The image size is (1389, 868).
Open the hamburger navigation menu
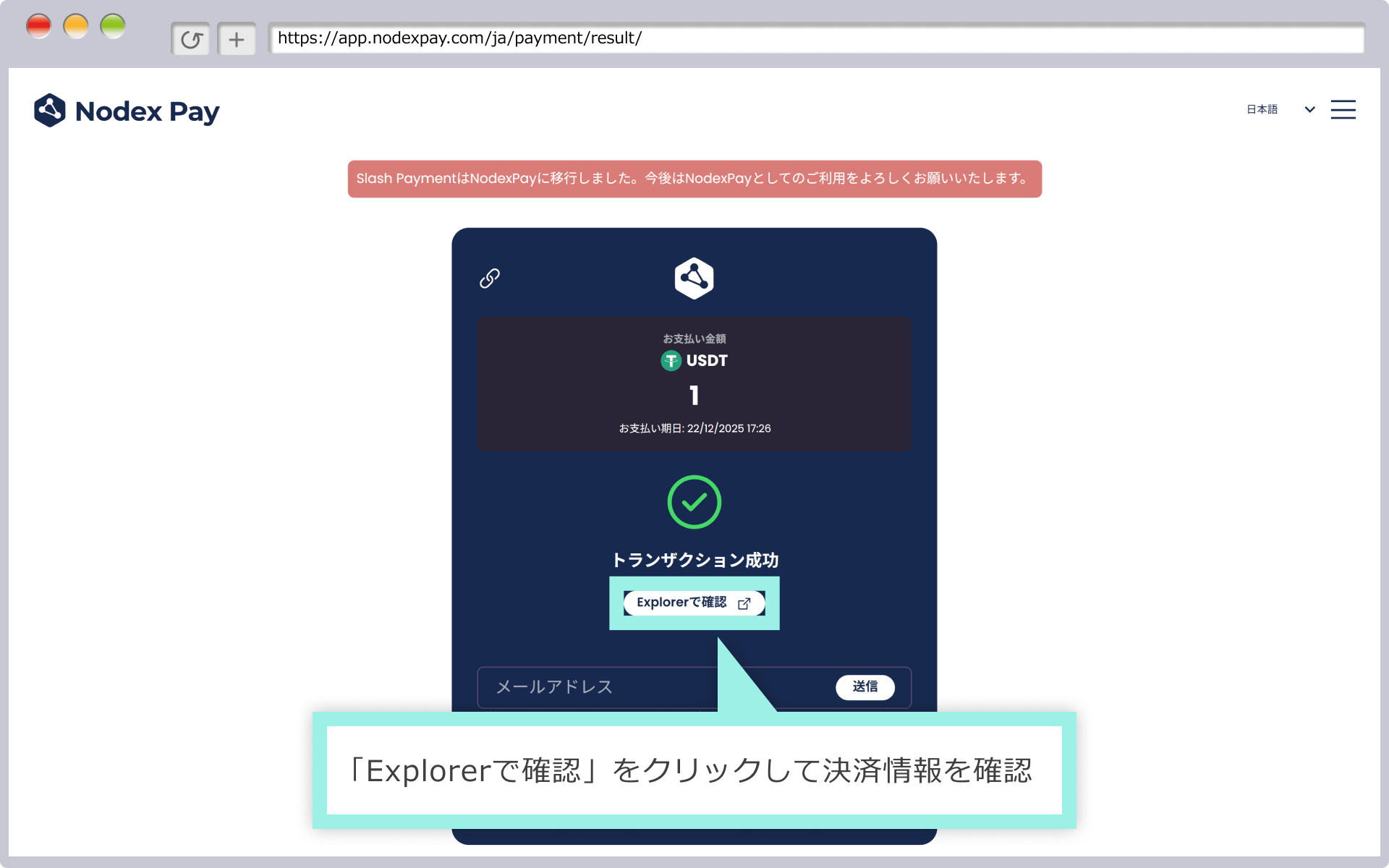(1343, 109)
